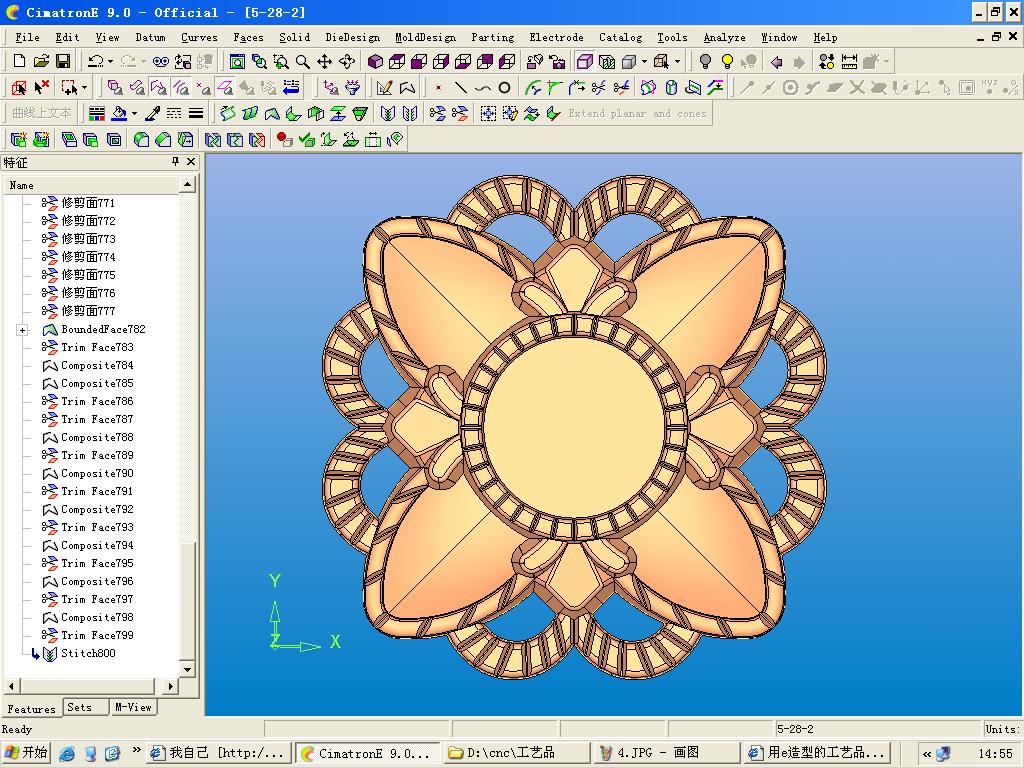Click the 开始 Start button
This screenshot has height=768, width=1024.
(27, 752)
